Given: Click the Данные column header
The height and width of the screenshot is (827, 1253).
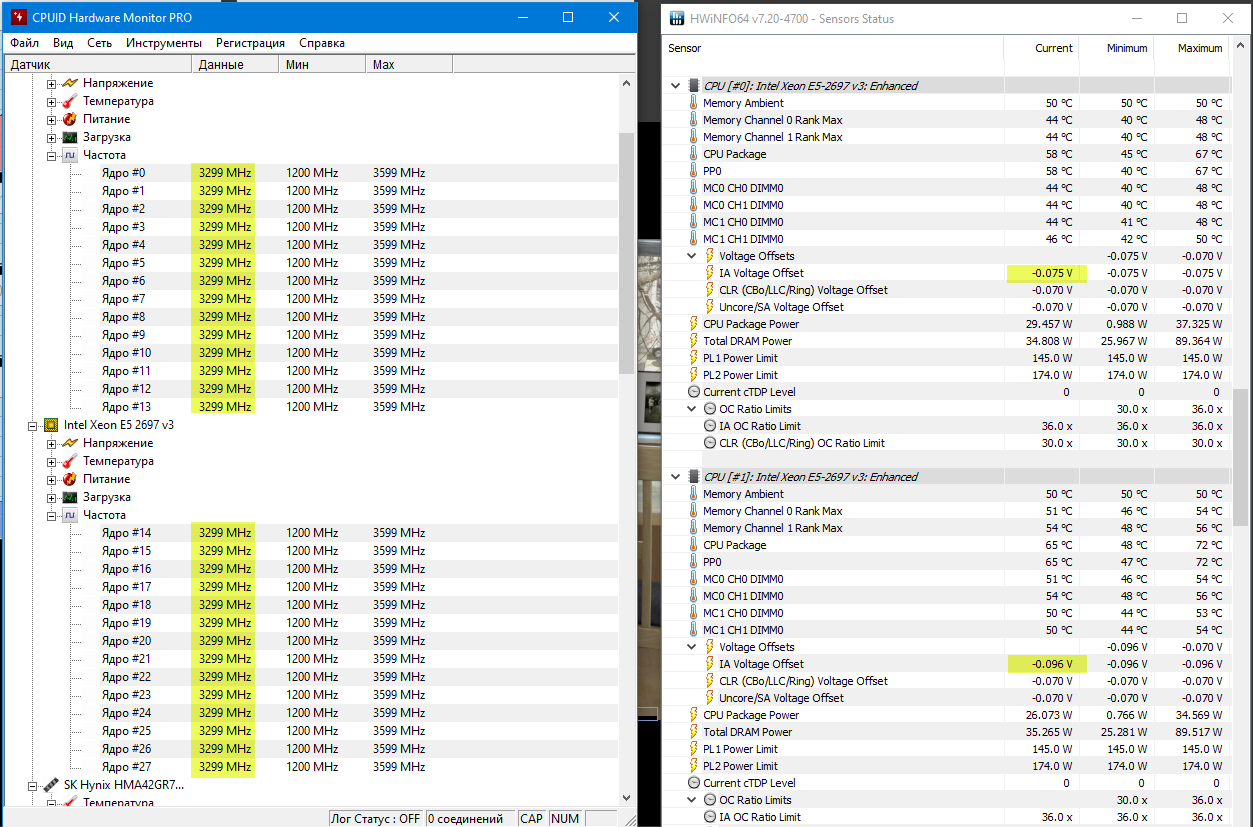Looking at the screenshot, I should tap(235, 64).
